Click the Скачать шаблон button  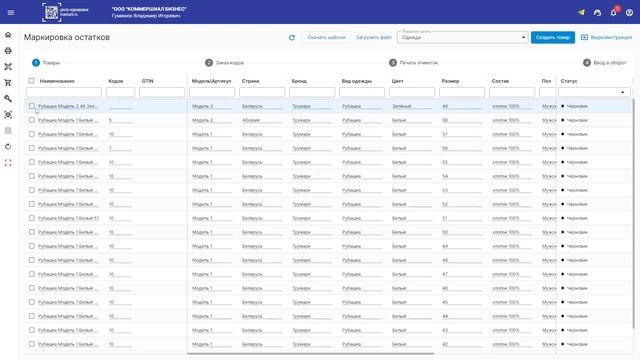326,38
